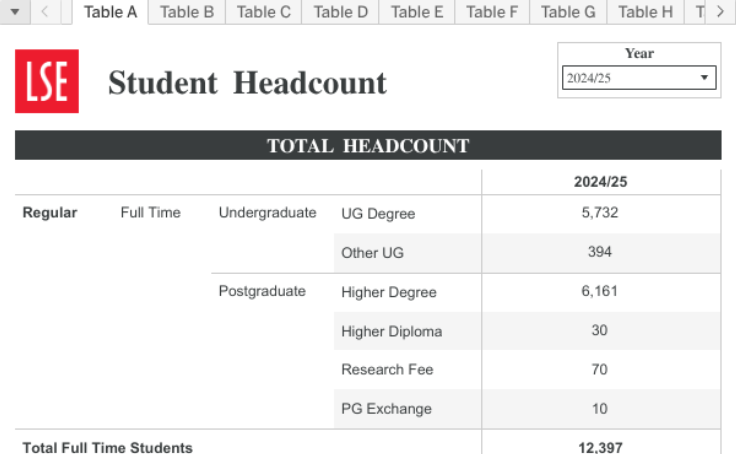Switch to the Table A tab
Screen dimensions: 736x454
click(x=110, y=12)
